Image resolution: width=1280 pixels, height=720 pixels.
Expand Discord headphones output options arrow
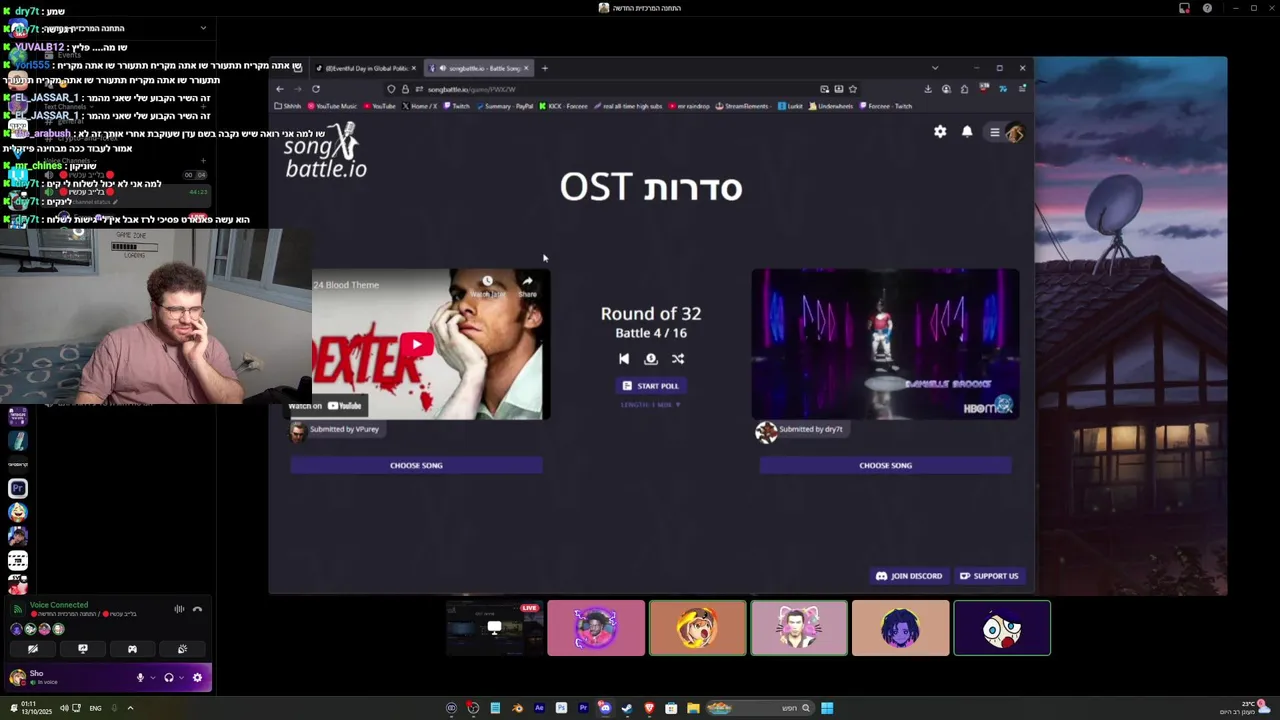(181, 678)
